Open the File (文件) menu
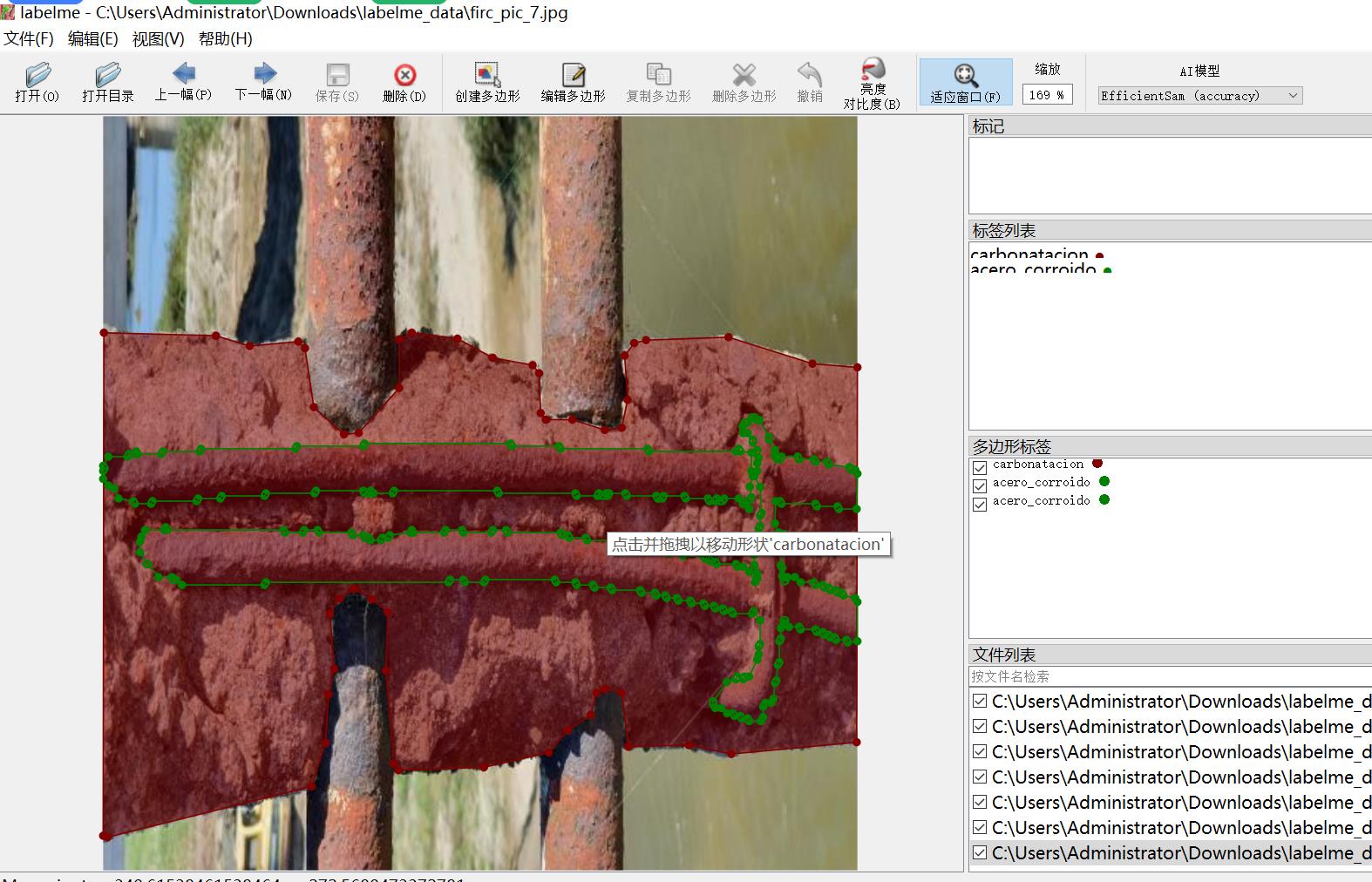This screenshot has width=1372, height=882. [29, 38]
